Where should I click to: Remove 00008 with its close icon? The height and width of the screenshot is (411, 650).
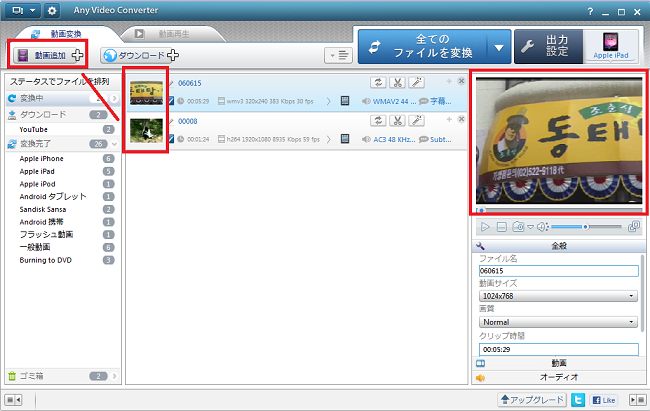(461, 119)
